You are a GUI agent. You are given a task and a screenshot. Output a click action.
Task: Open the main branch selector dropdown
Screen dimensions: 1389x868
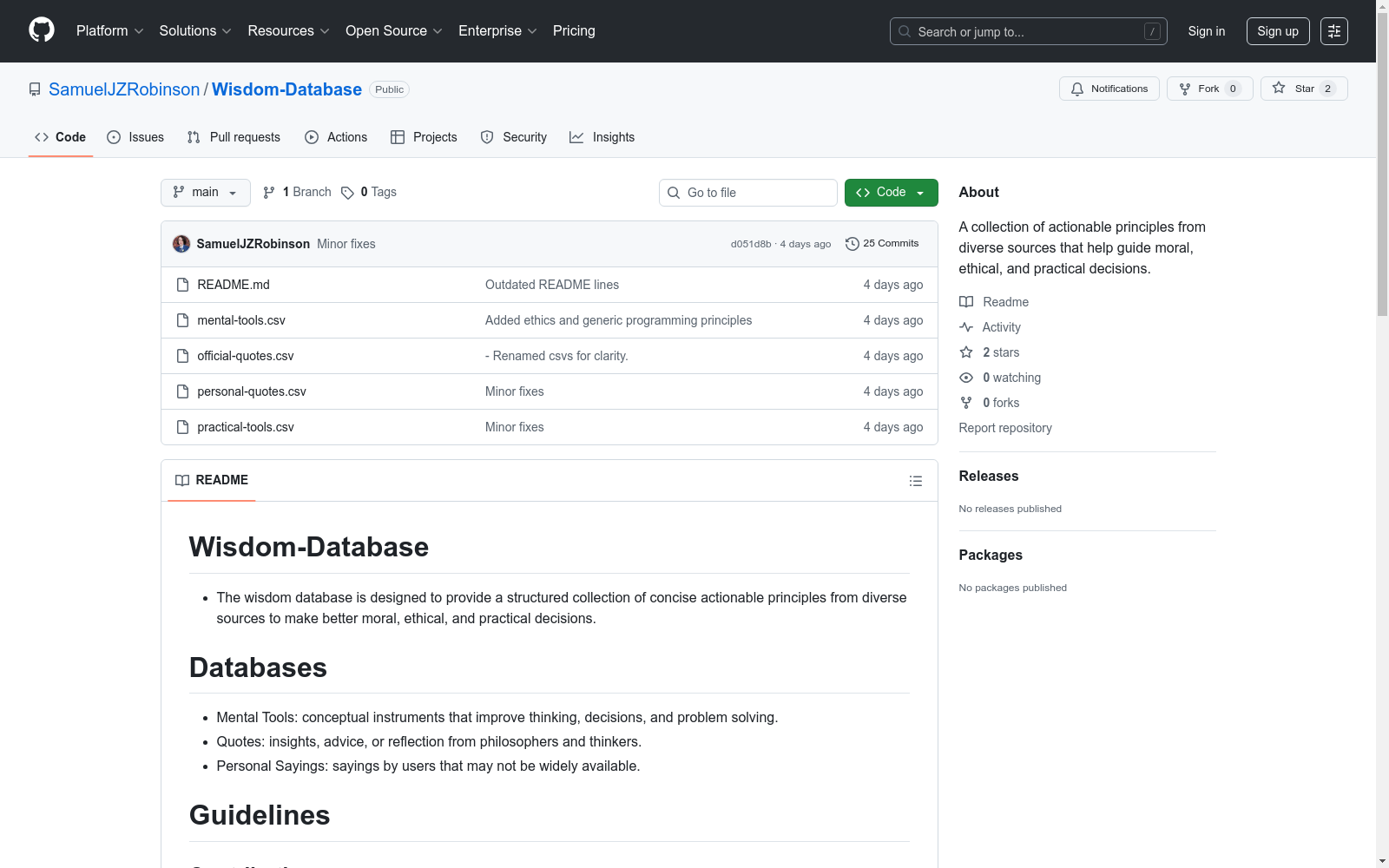(x=206, y=193)
